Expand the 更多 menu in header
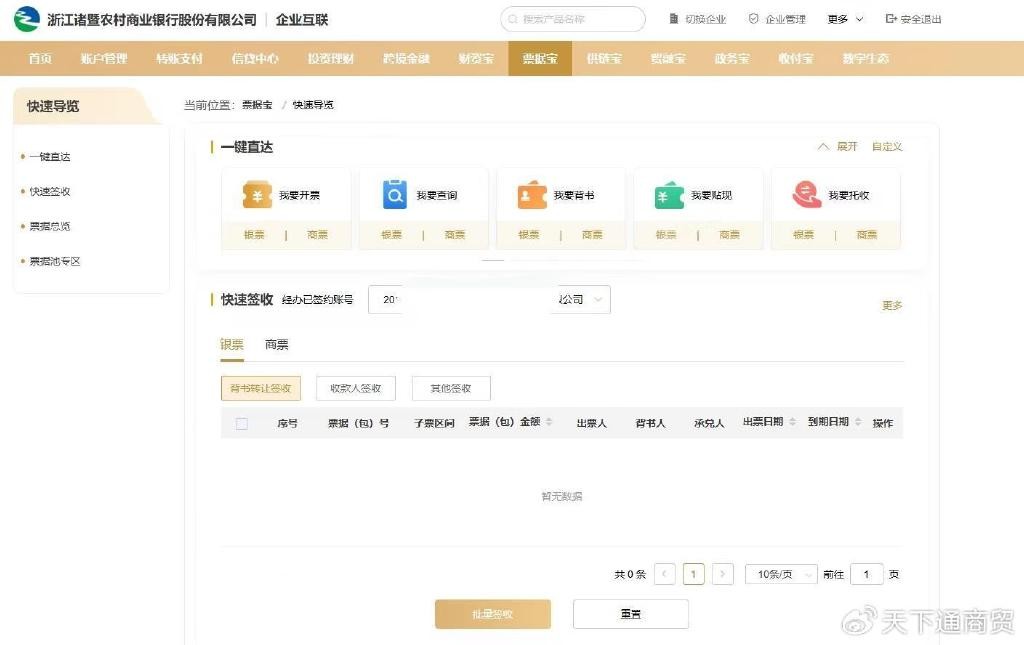Image resolution: width=1024 pixels, height=645 pixels. [843, 19]
